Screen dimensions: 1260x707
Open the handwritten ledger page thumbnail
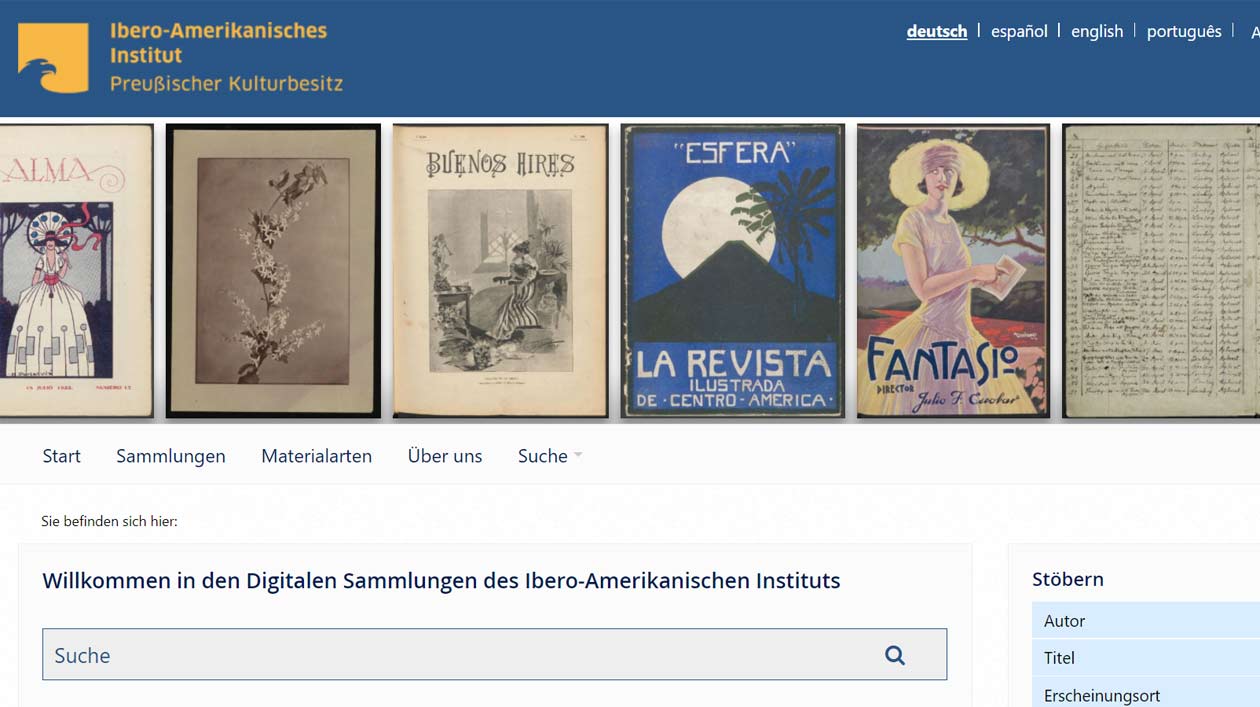click(1160, 270)
